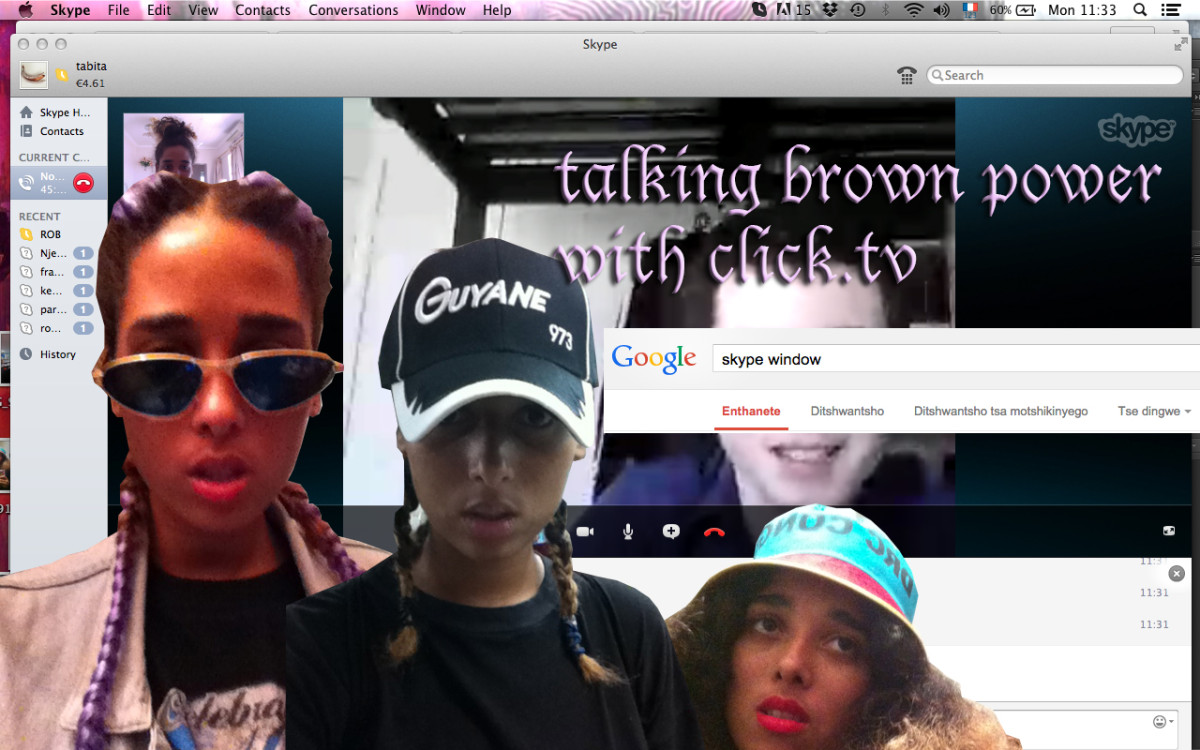Open Dropbox from the menu bar

click(x=830, y=10)
